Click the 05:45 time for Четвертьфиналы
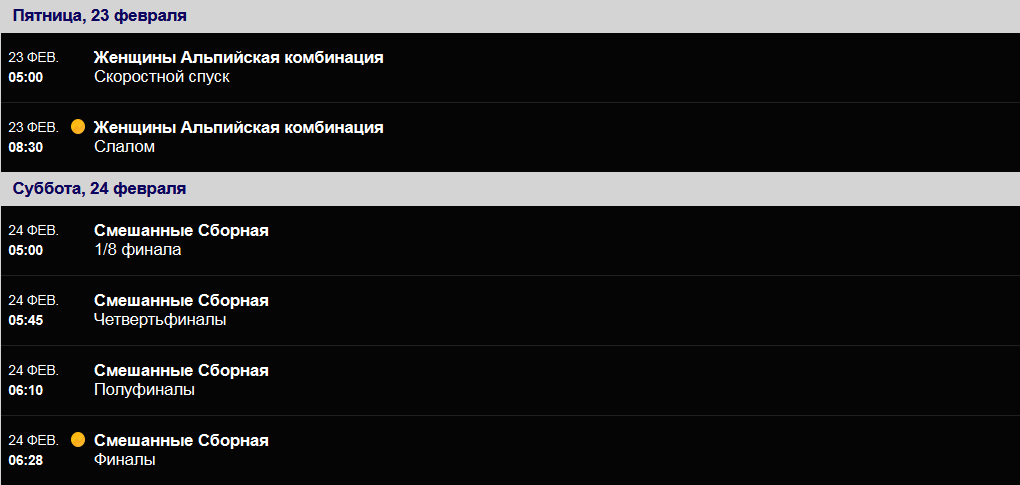The image size is (1020, 485). point(26,321)
